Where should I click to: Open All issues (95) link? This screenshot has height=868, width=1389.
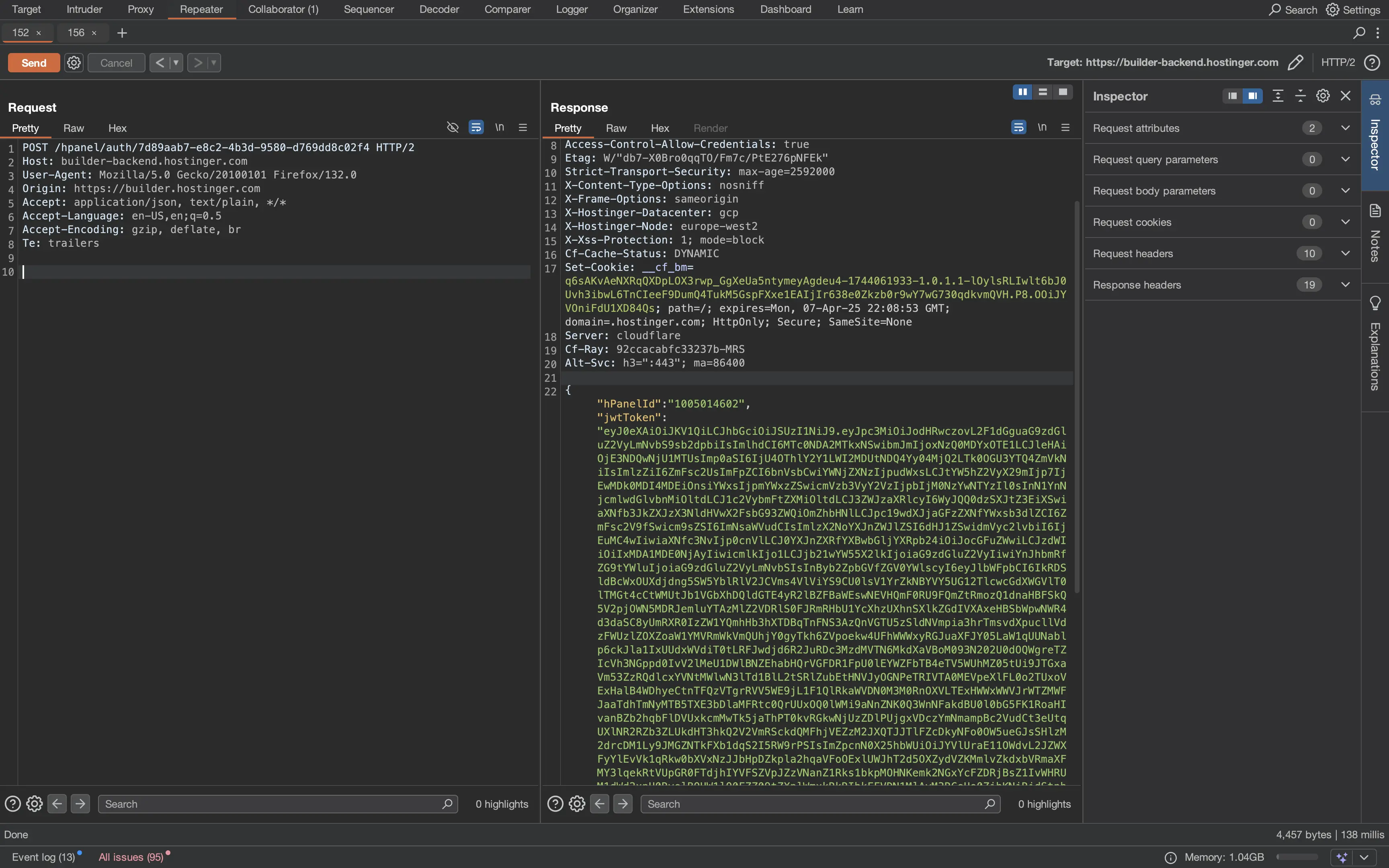pos(131,857)
